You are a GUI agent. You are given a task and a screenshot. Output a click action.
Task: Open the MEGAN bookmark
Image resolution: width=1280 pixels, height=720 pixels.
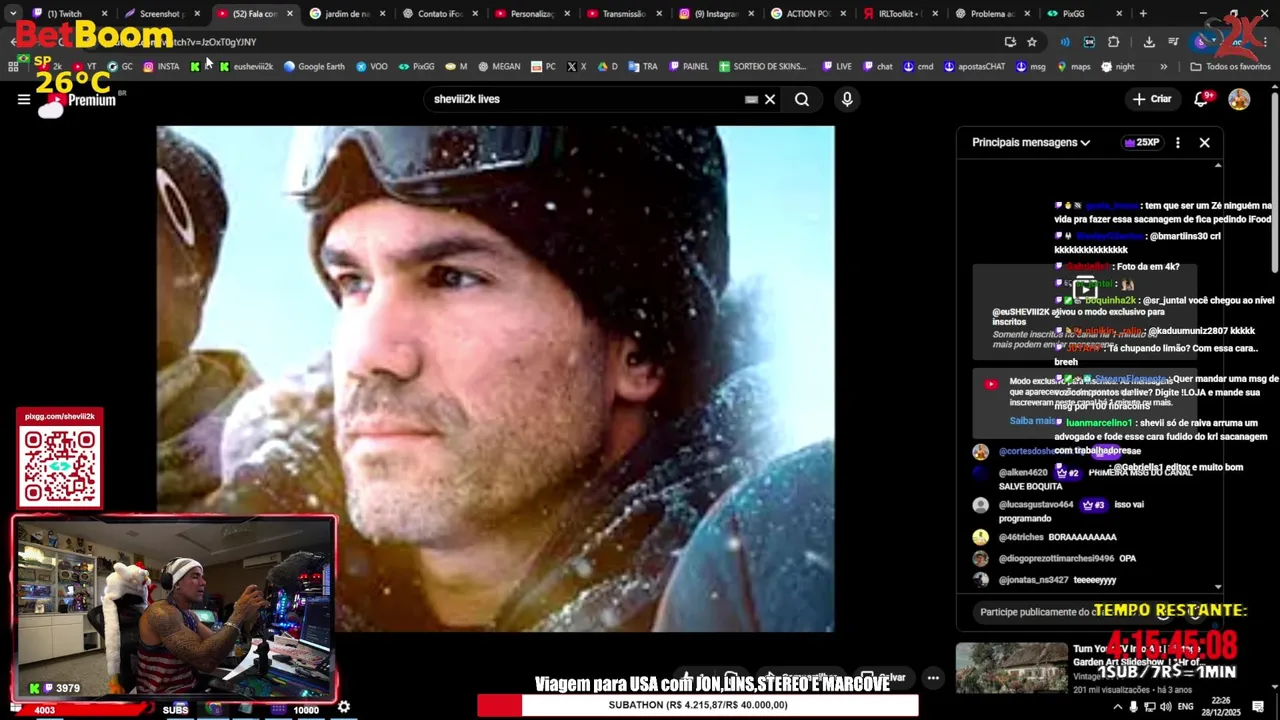499,67
